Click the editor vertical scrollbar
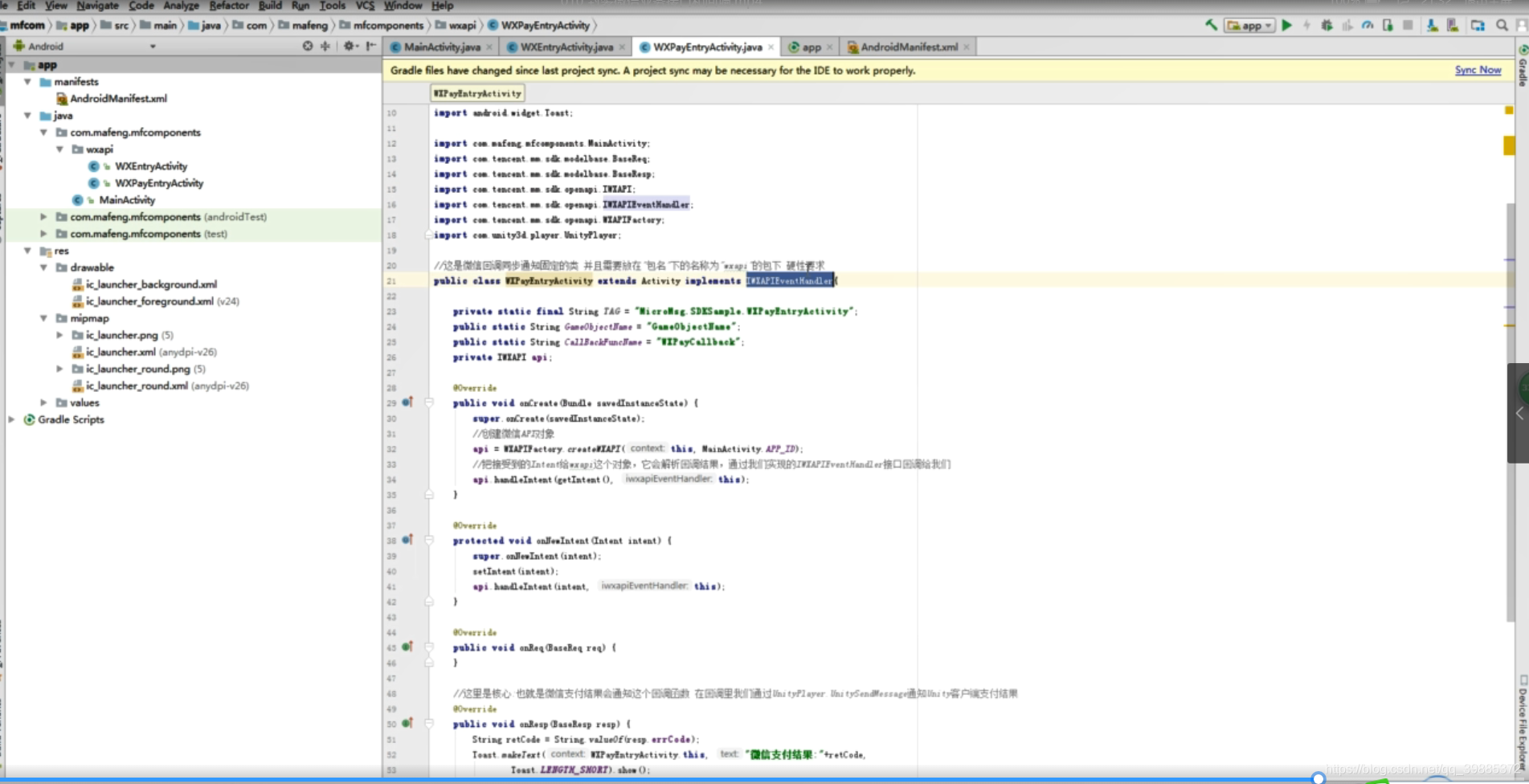 pyautogui.click(x=1511, y=411)
